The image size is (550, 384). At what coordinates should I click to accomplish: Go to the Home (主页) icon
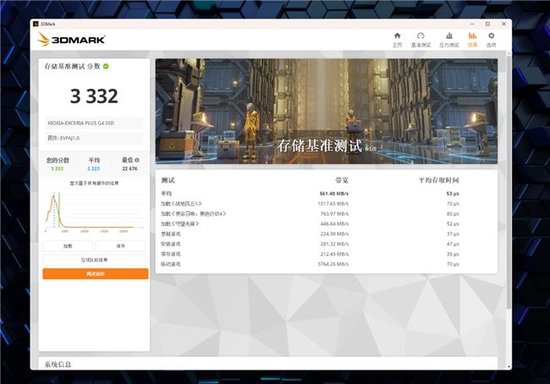(397, 40)
